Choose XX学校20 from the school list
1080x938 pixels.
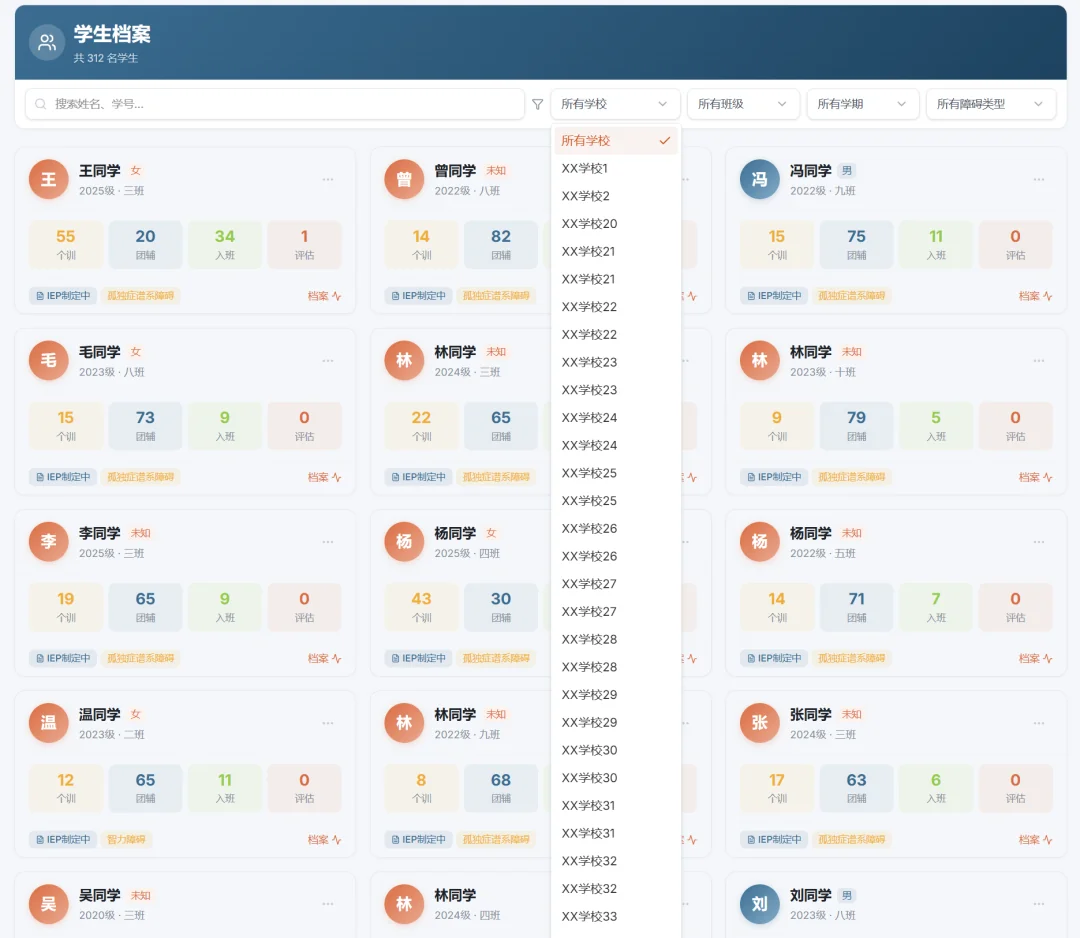point(616,223)
